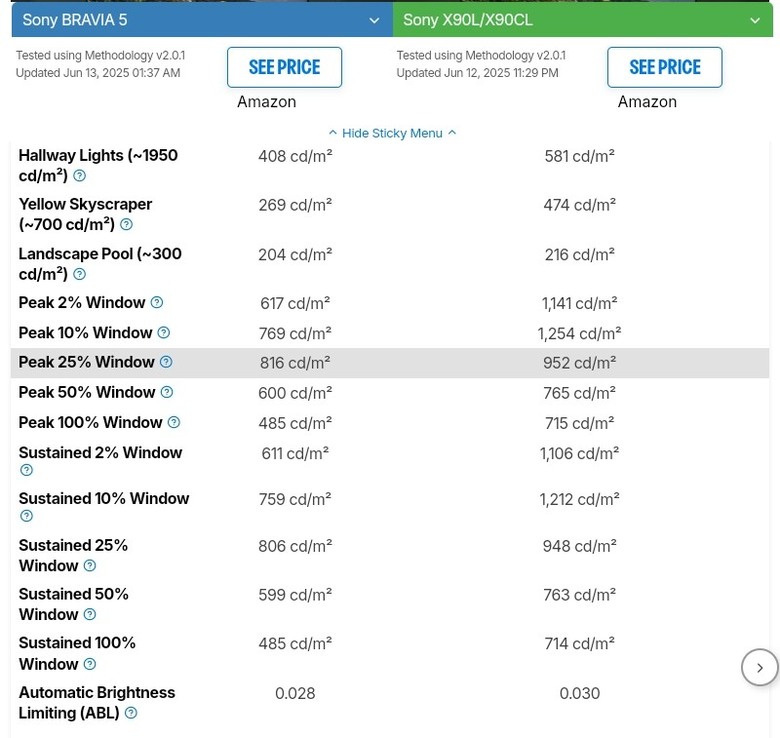Click help icon beside Peak 50% Window
This screenshot has height=738, width=780.
click(167, 392)
